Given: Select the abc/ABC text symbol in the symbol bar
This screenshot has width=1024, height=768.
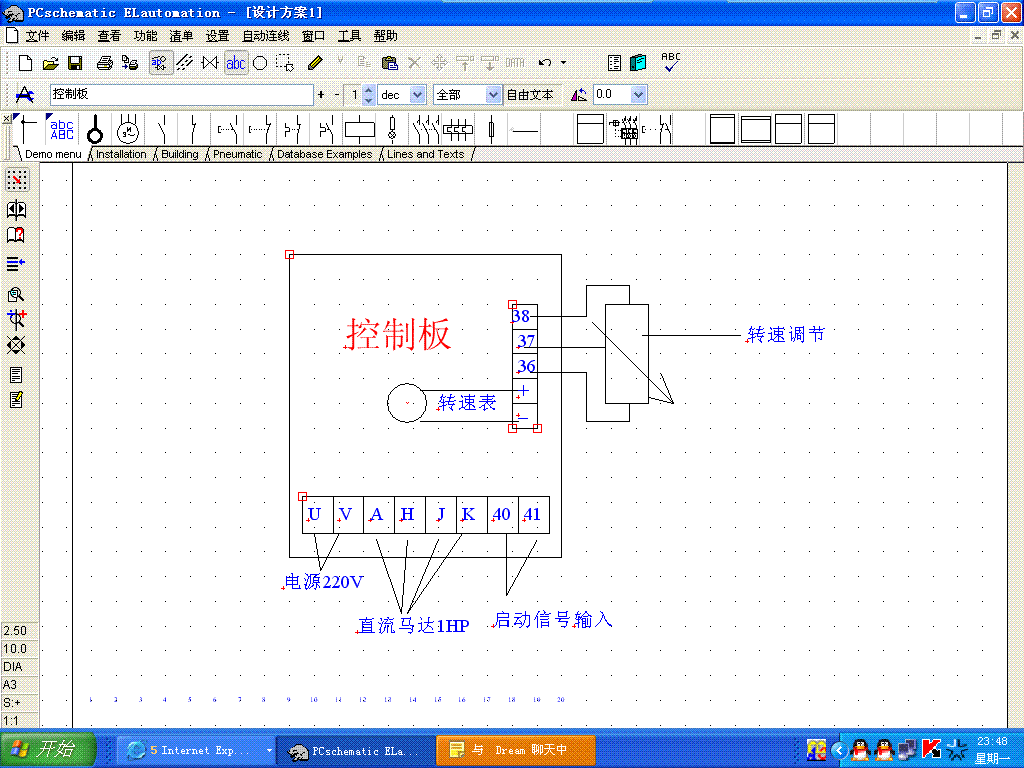Looking at the screenshot, I should click(61, 129).
